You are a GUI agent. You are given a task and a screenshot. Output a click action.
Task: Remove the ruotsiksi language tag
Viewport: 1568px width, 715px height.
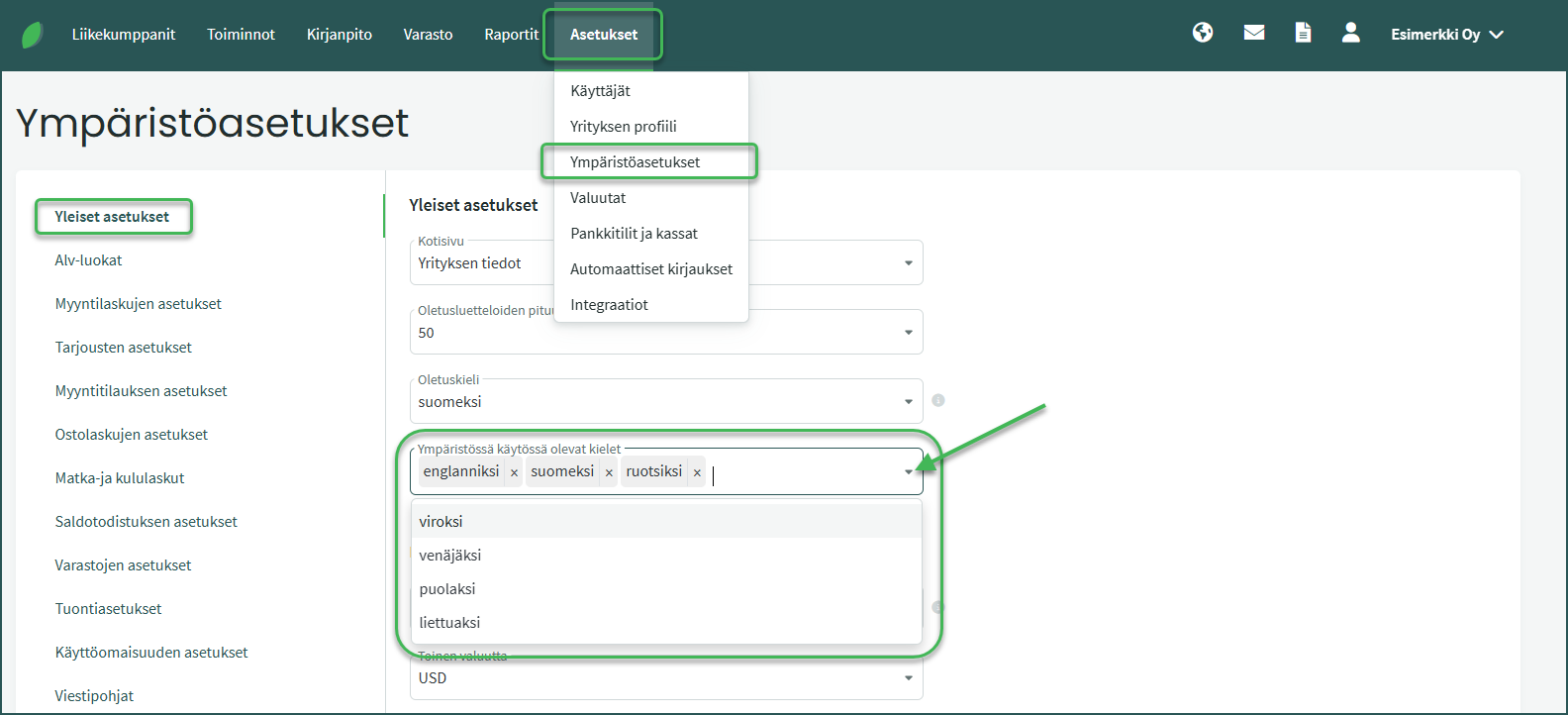(697, 473)
